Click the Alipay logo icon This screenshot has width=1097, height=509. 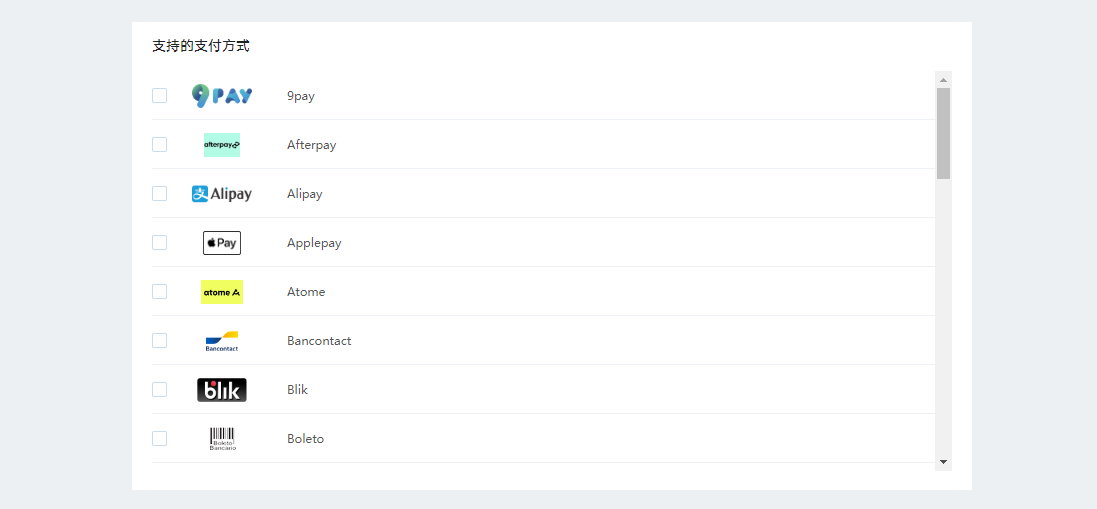[222, 194]
